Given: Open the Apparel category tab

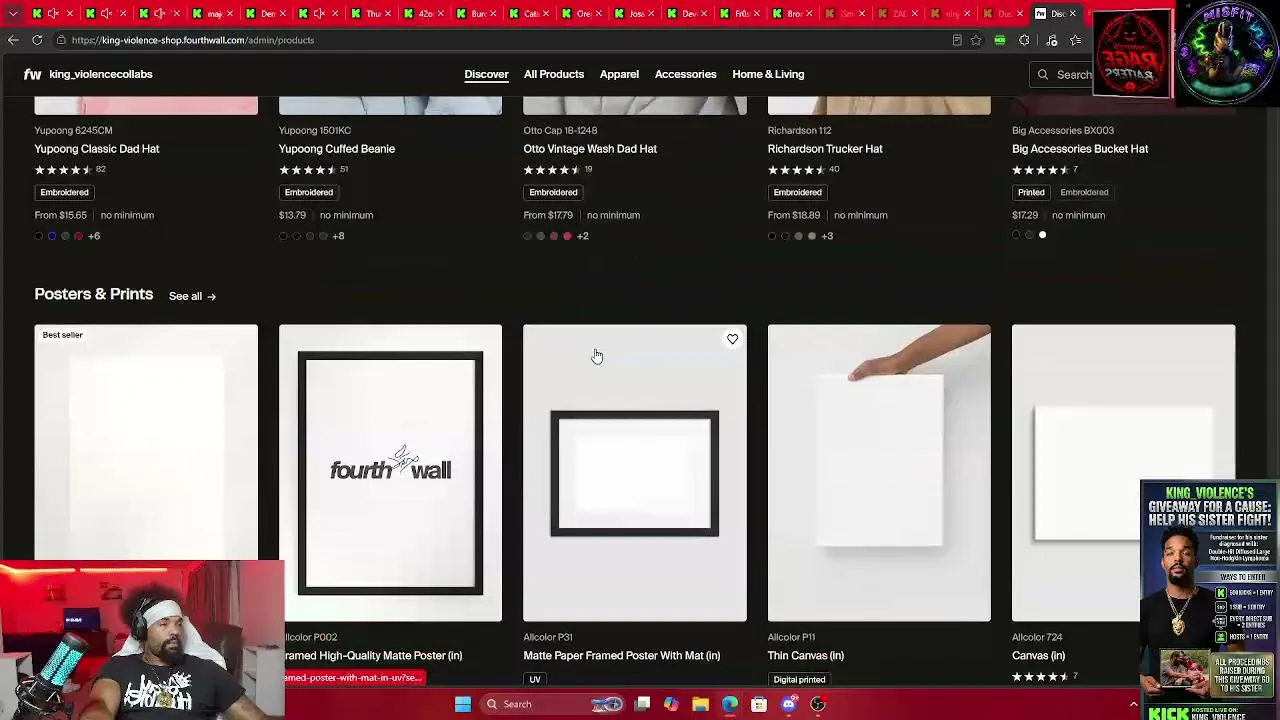Looking at the screenshot, I should click(x=619, y=74).
